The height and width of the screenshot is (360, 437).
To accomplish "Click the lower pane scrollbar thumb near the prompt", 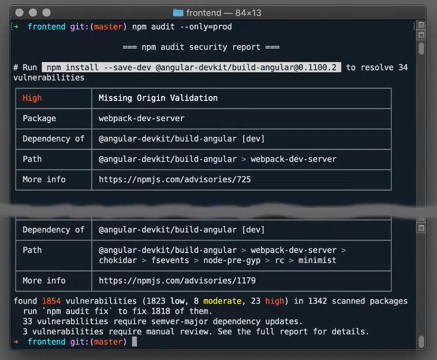I will tap(421, 342).
